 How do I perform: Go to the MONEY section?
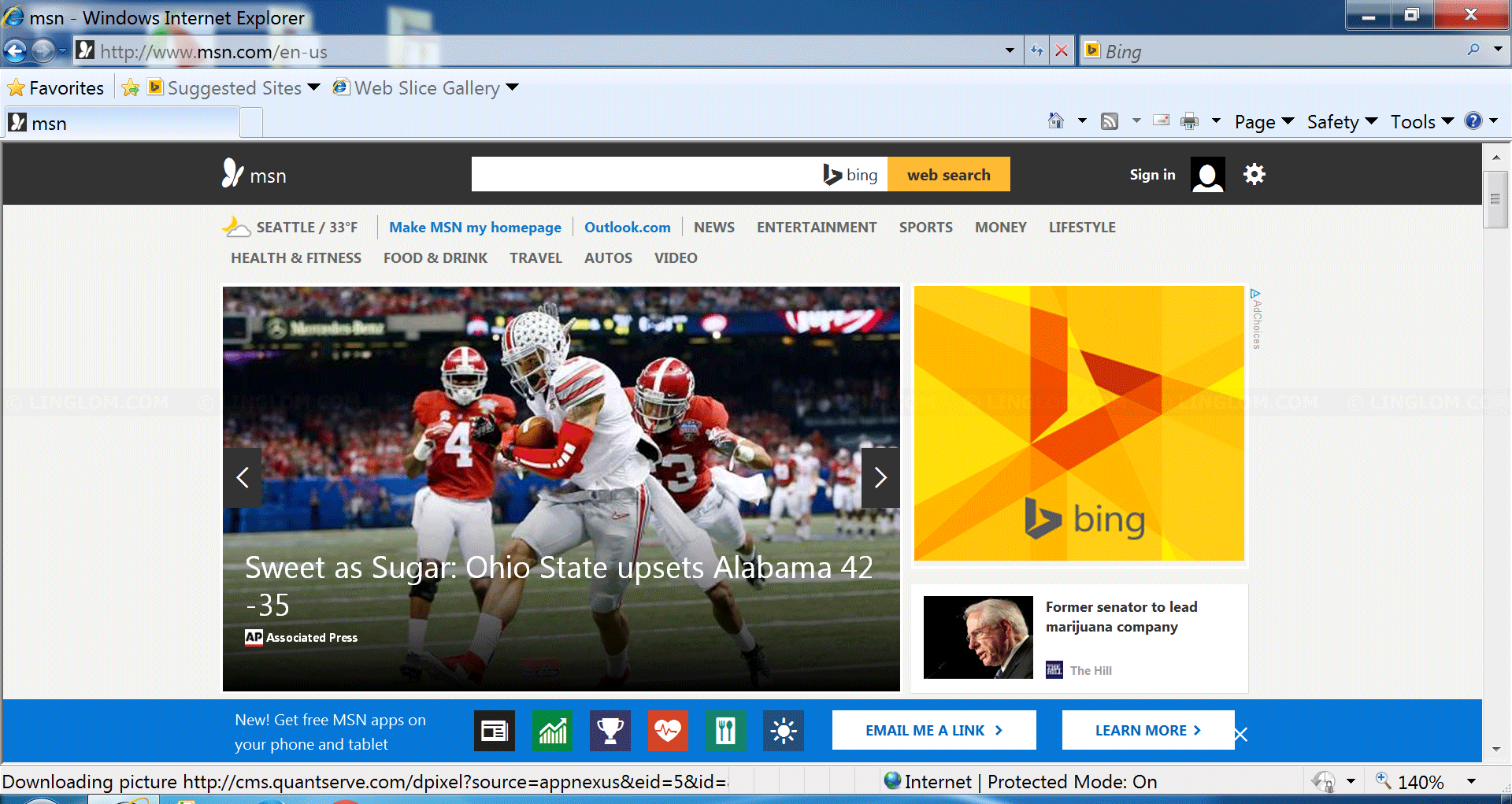(x=1001, y=227)
